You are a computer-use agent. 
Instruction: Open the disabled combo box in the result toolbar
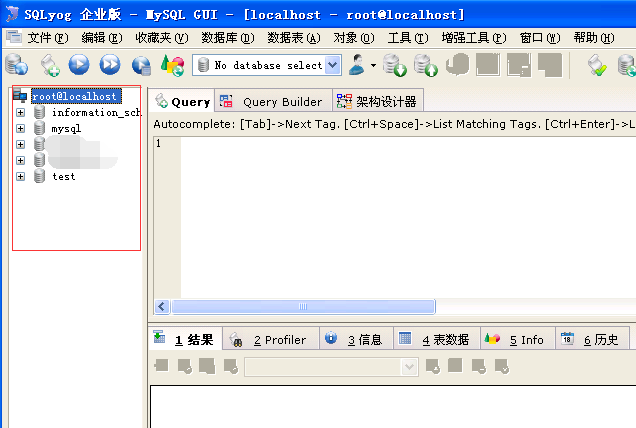331,367
